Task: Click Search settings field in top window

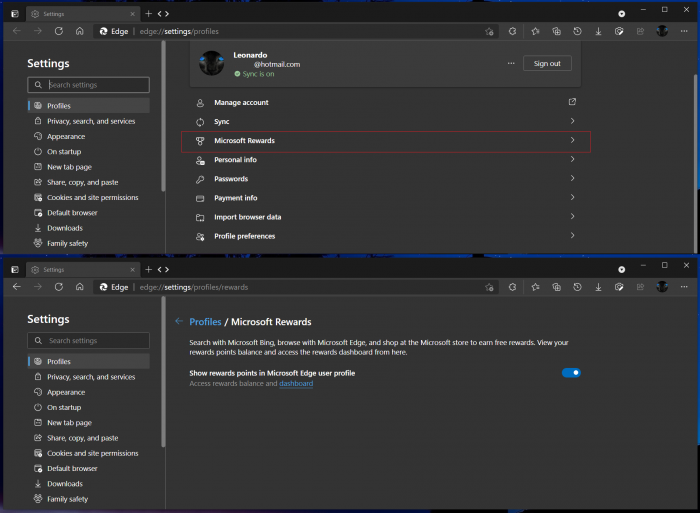Action: pyautogui.click(x=89, y=85)
